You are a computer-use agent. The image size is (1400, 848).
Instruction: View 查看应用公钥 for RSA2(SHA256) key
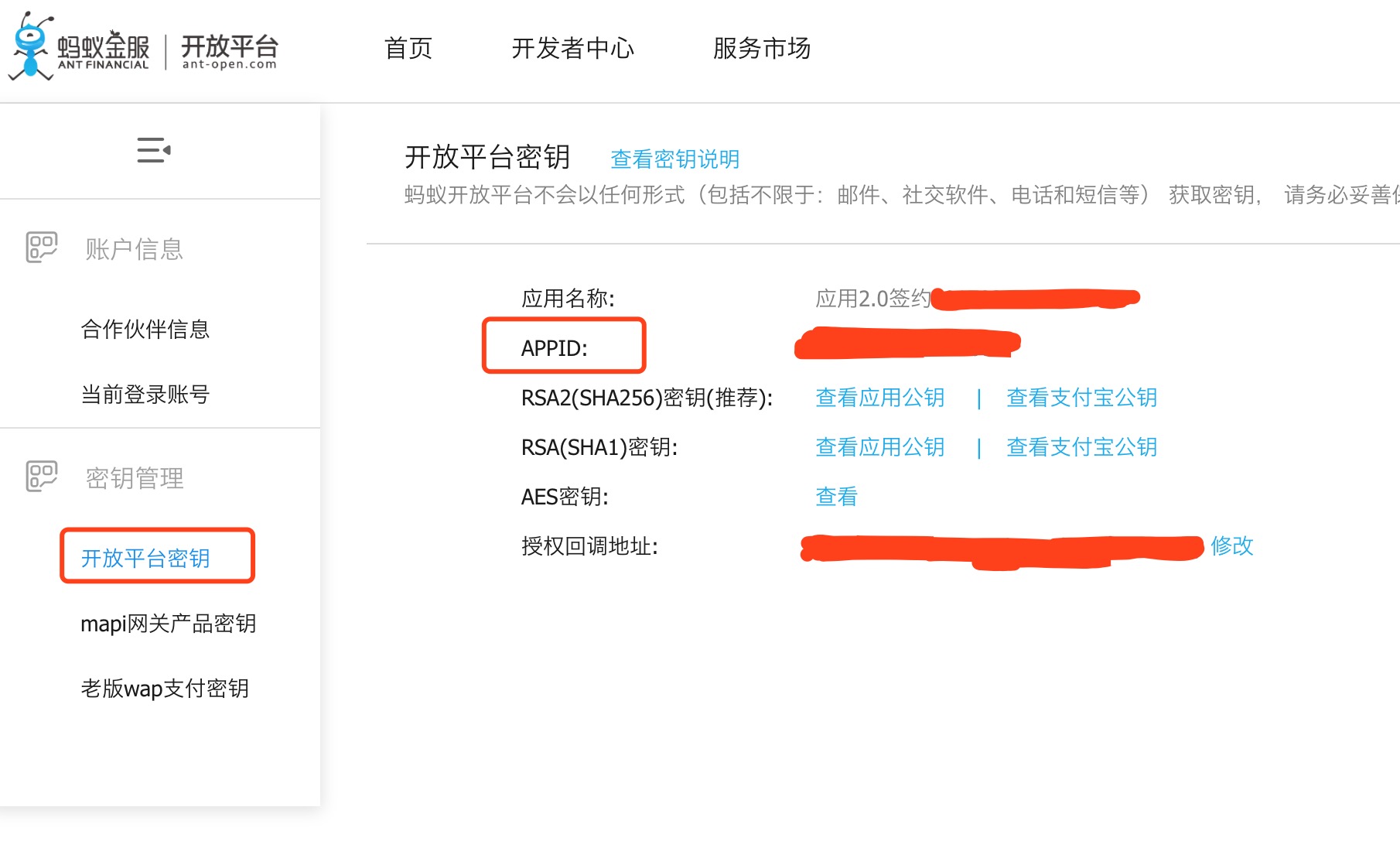880,397
